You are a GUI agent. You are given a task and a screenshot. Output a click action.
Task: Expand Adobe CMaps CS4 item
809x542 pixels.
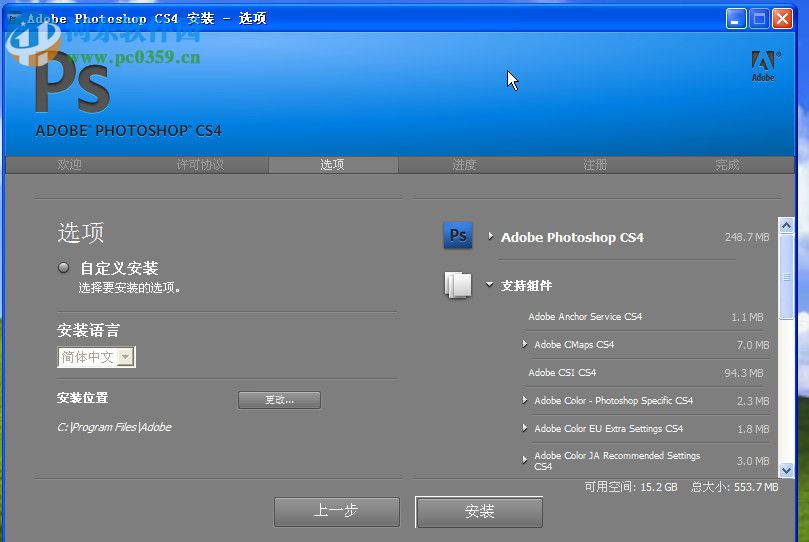point(525,344)
